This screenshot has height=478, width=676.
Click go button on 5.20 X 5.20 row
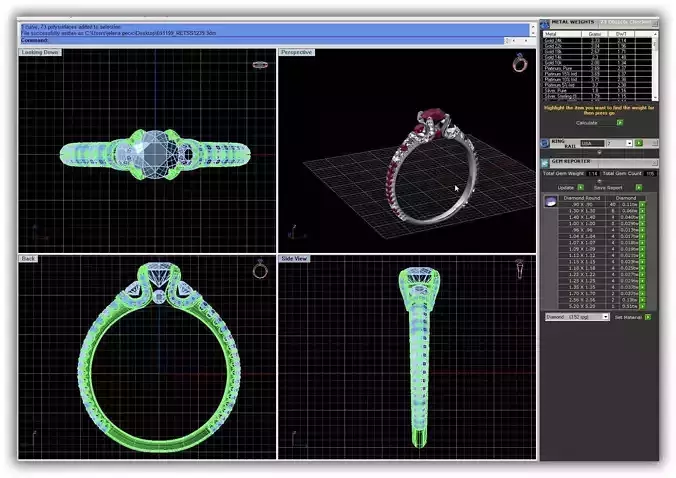pyautogui.click(x=642, y=306)
